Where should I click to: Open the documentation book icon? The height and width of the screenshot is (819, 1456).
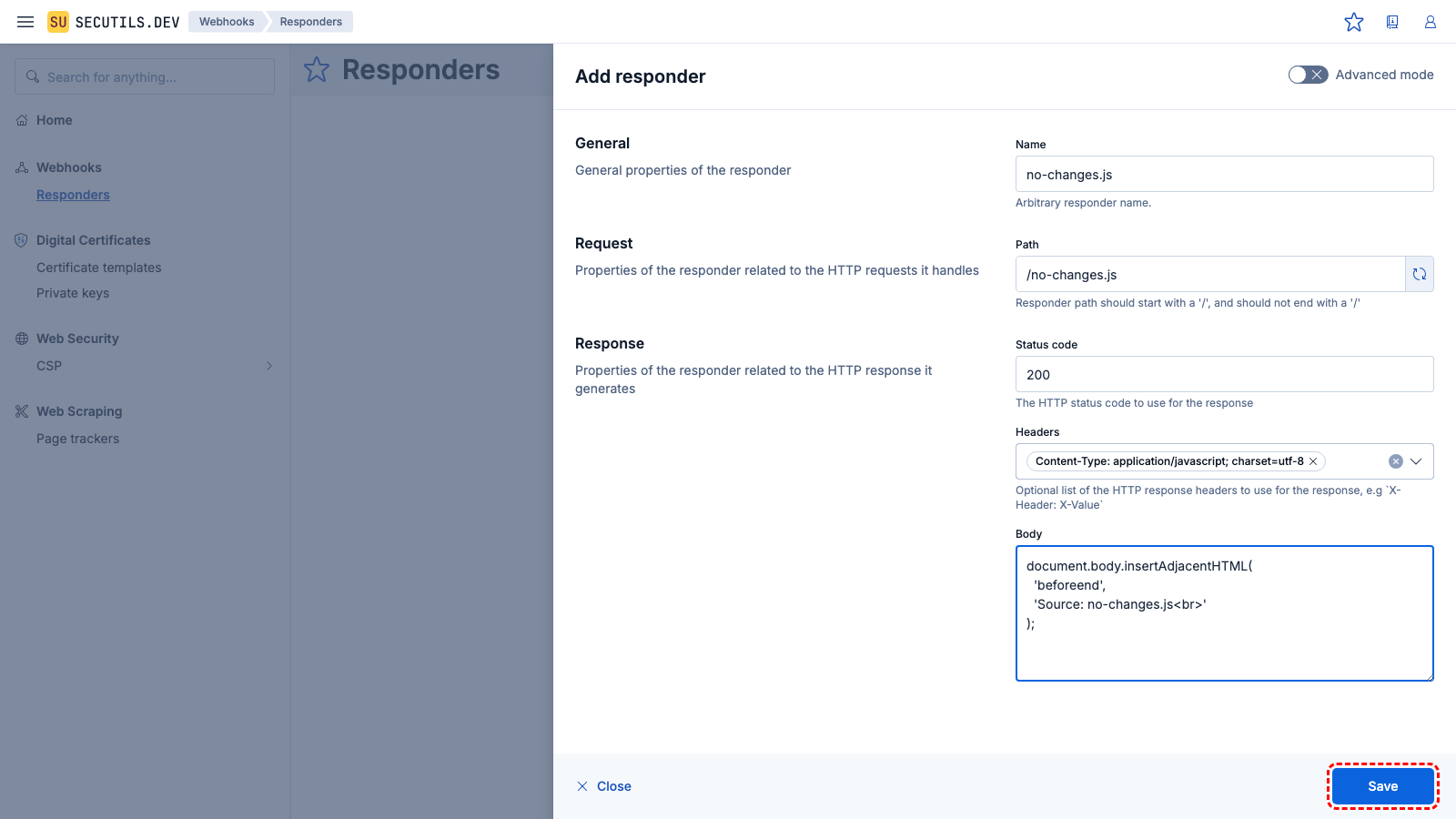point(1392,22)
